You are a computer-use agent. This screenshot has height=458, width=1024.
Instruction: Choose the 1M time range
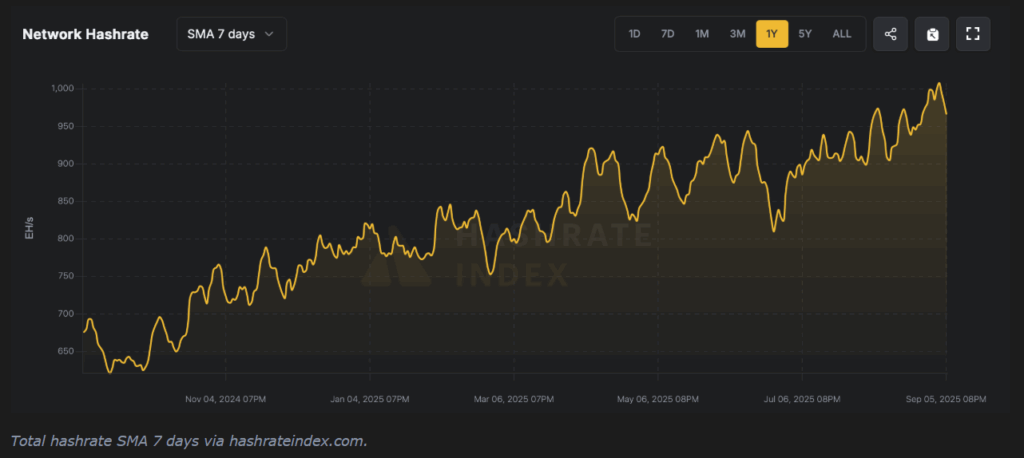pos(702,34)
